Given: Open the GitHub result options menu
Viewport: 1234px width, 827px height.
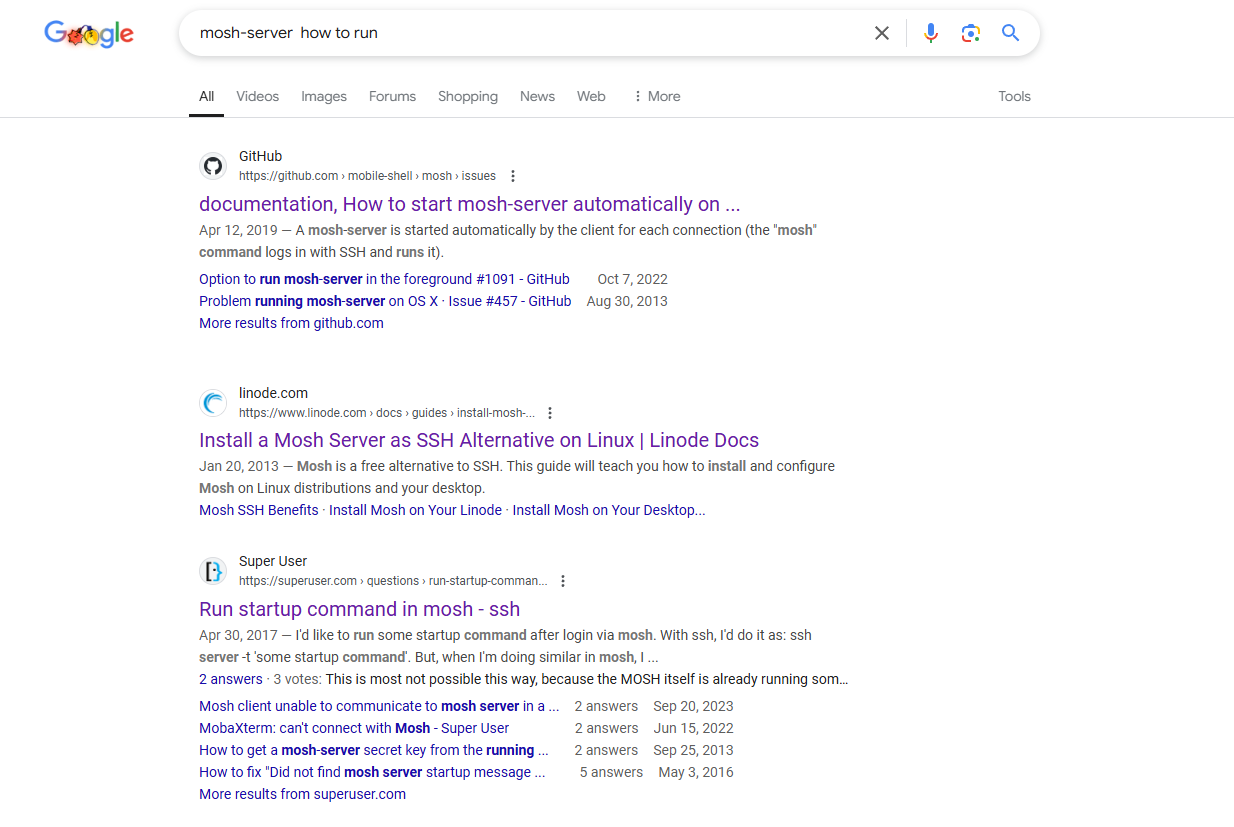Looking at the screenshot, I should click(513, 176).
